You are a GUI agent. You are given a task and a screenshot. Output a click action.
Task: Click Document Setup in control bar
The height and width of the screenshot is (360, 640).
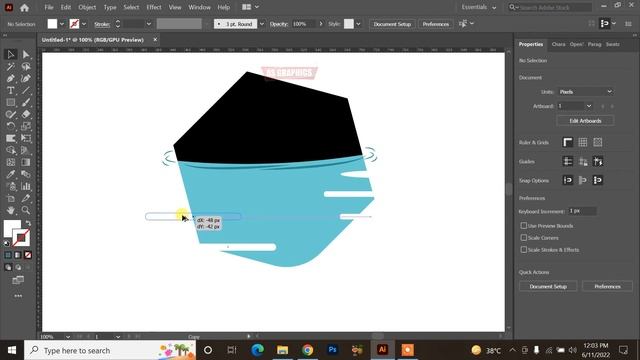pyautogui.click(x=392, y=24)
